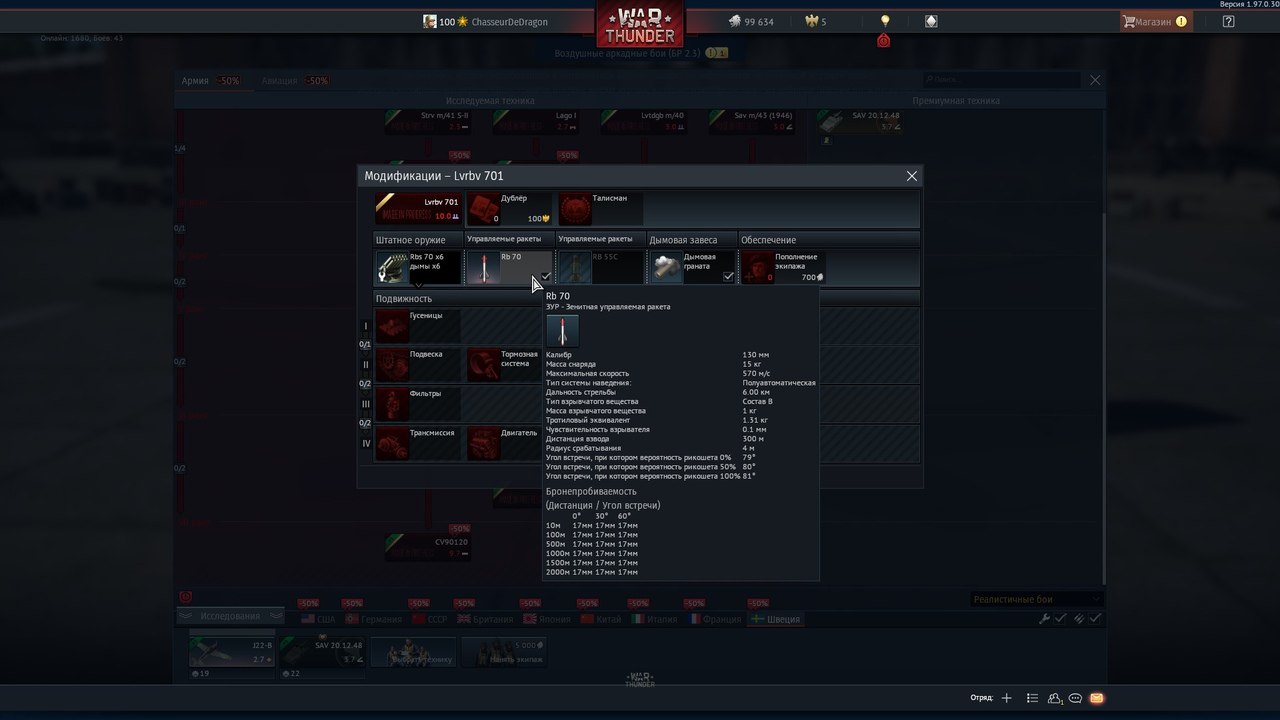1280x720 pixels.
Task: Click the War Thunder logo button
Action: tap(640, 26)
